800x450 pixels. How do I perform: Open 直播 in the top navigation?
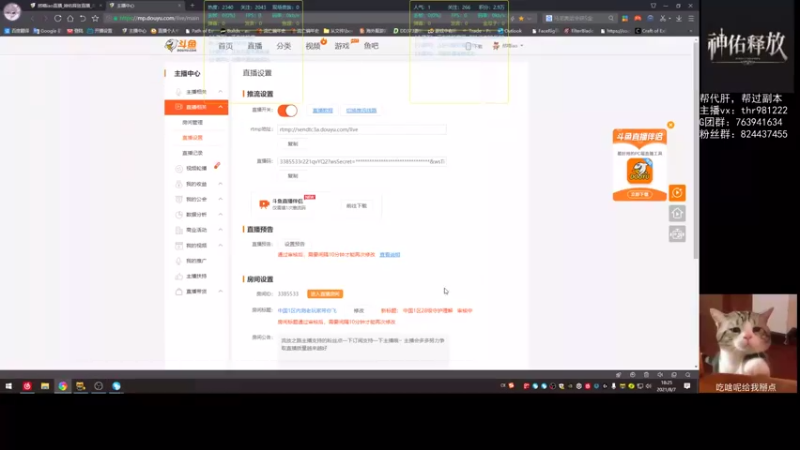click(255, 46)
